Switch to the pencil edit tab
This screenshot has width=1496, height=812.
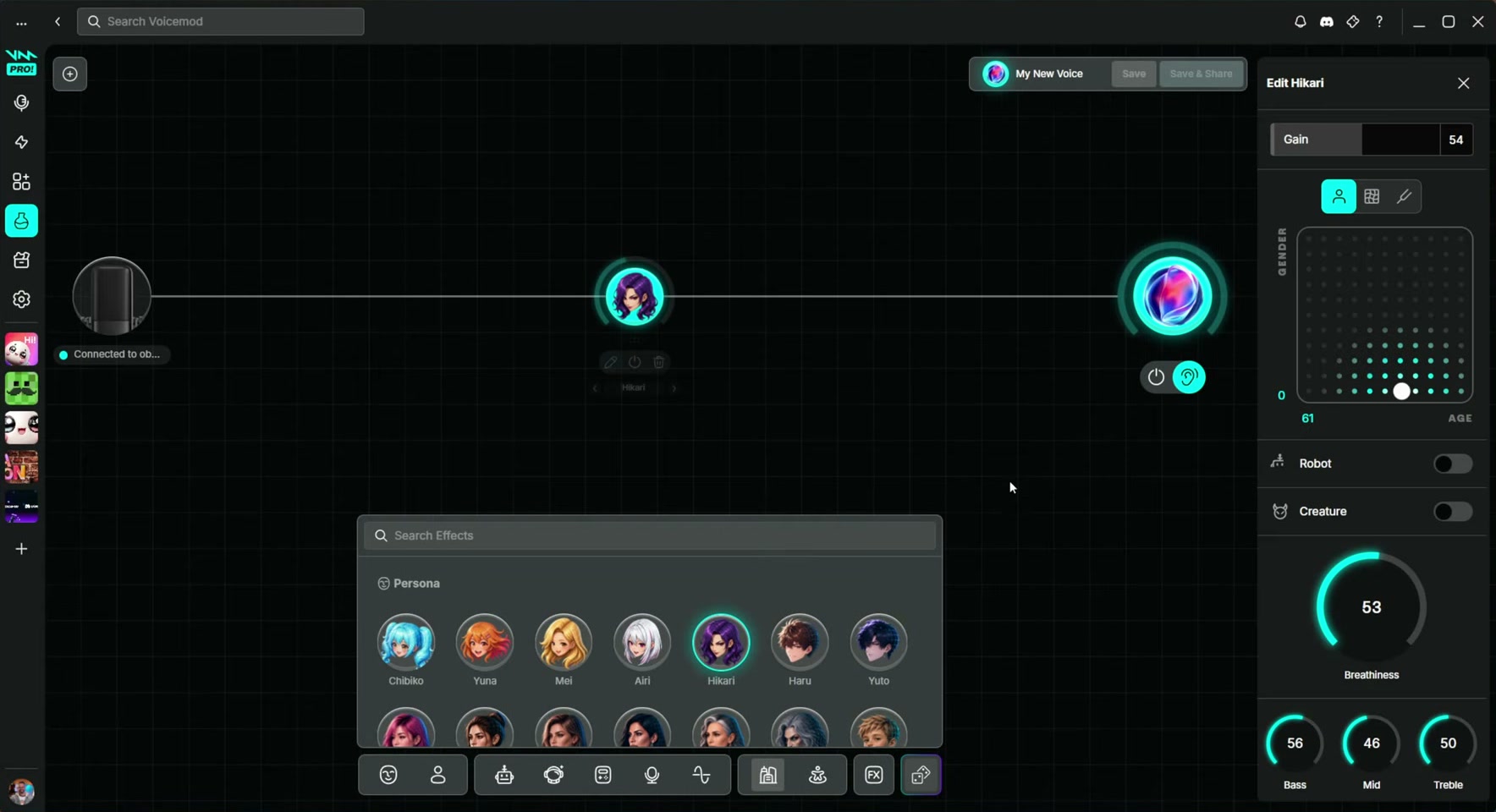1405,196
